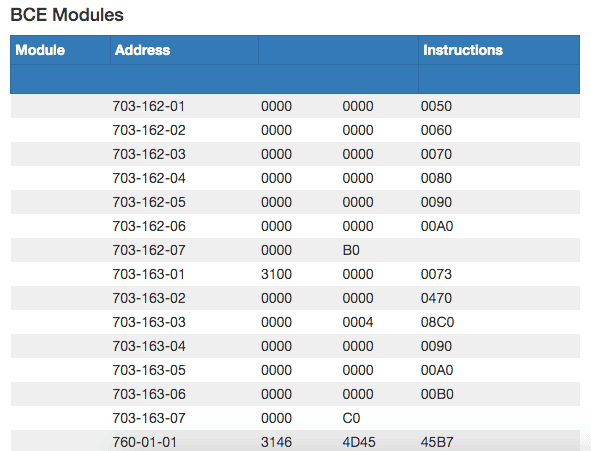Select the 3100 value in row 703-163-01
Image resolution: width=591 pixels, height=451 pixels.
click(x=276, y=274)
